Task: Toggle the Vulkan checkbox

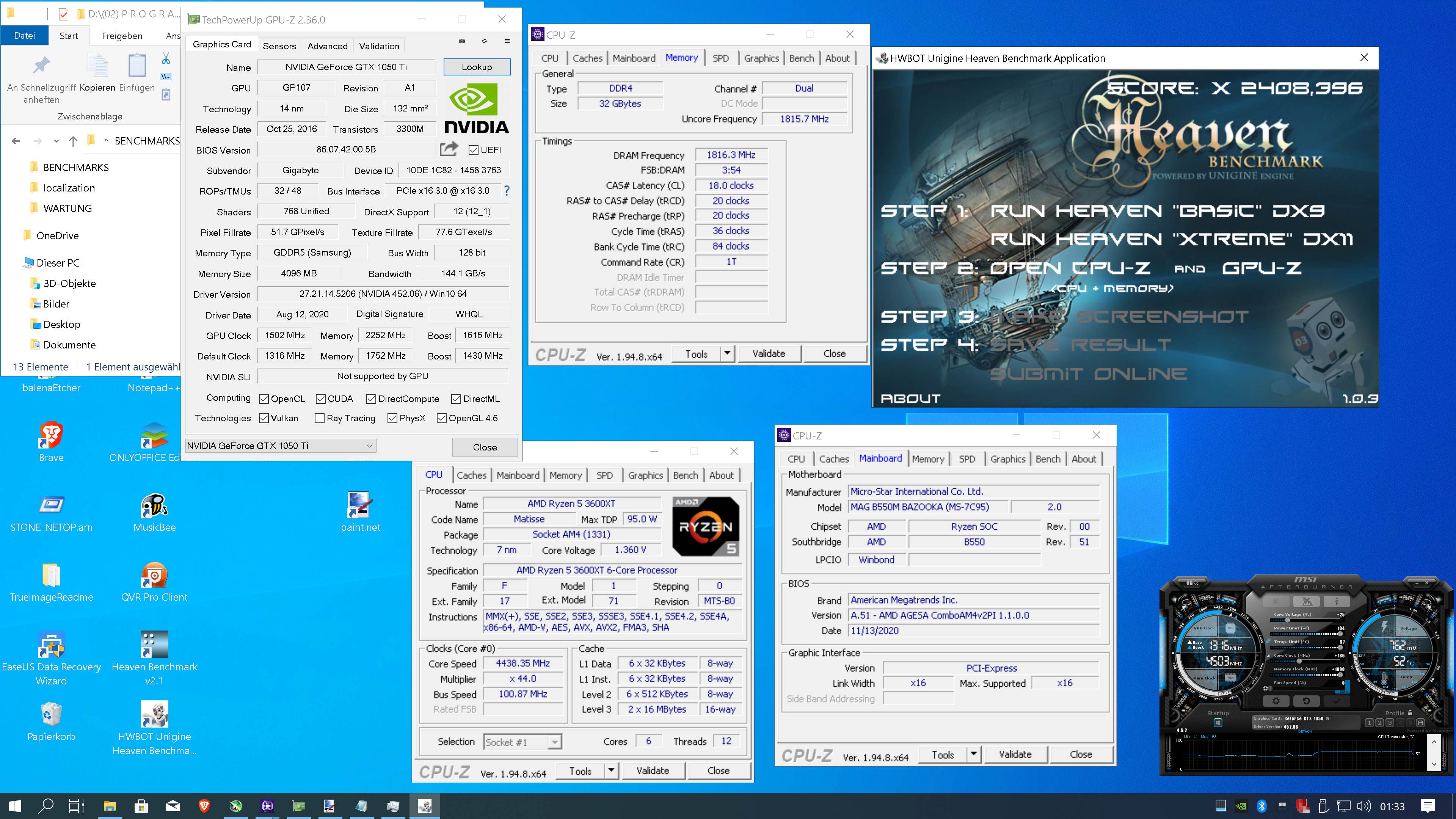Action: point(264,418)
